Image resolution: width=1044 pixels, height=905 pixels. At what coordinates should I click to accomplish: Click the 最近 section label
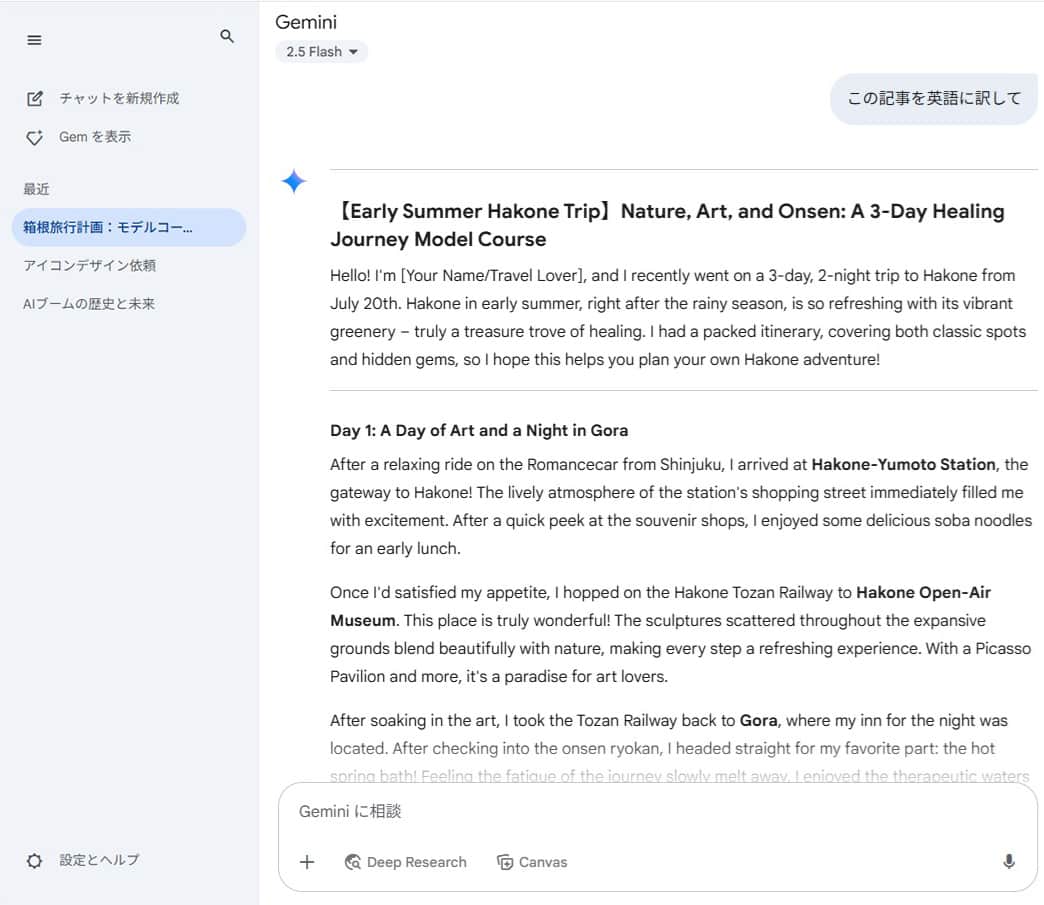[x=37, y=189]
